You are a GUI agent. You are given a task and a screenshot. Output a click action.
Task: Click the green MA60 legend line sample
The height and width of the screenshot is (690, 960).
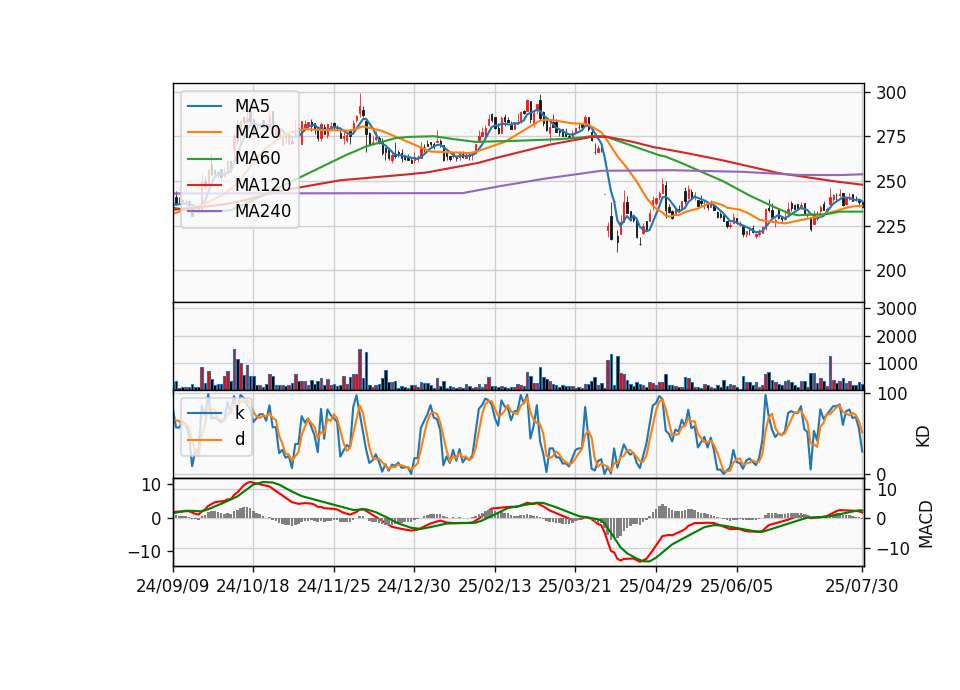click(x=204, y=159)
